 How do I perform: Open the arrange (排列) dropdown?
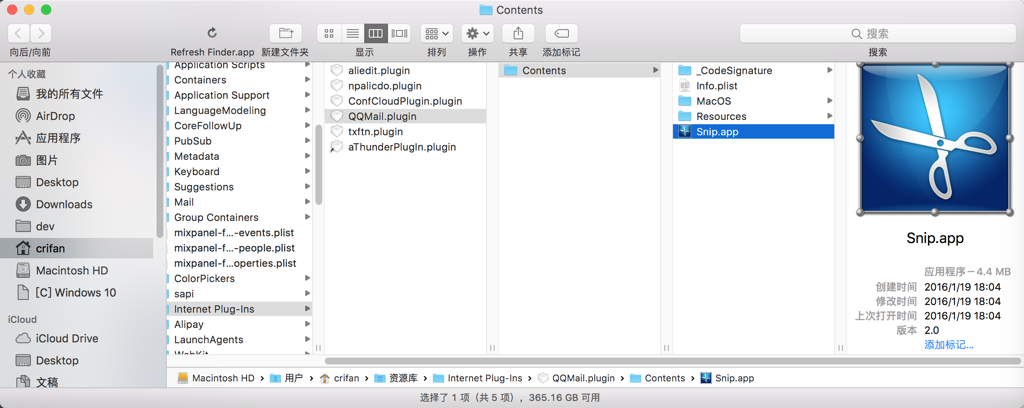[437, 33]
